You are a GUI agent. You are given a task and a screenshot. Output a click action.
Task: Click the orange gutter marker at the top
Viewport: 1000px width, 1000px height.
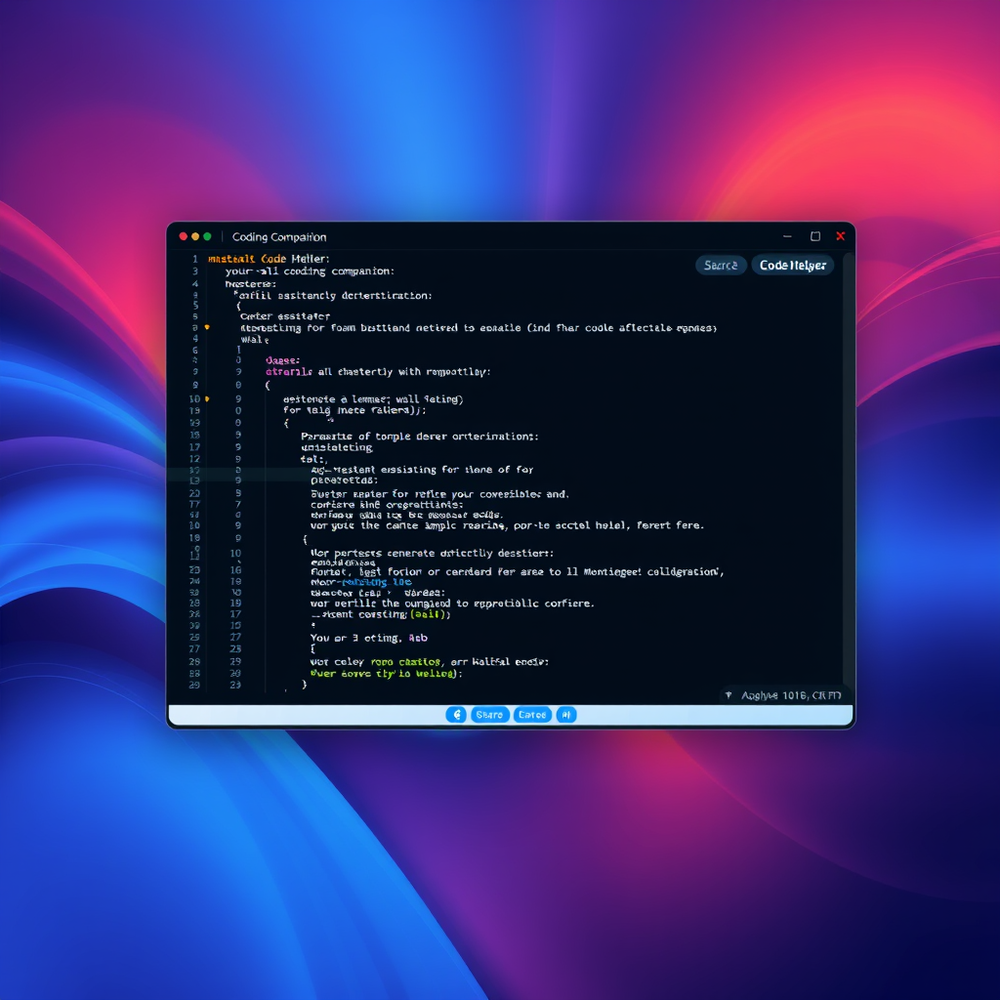pyautogui.click(x=207, y=328)
